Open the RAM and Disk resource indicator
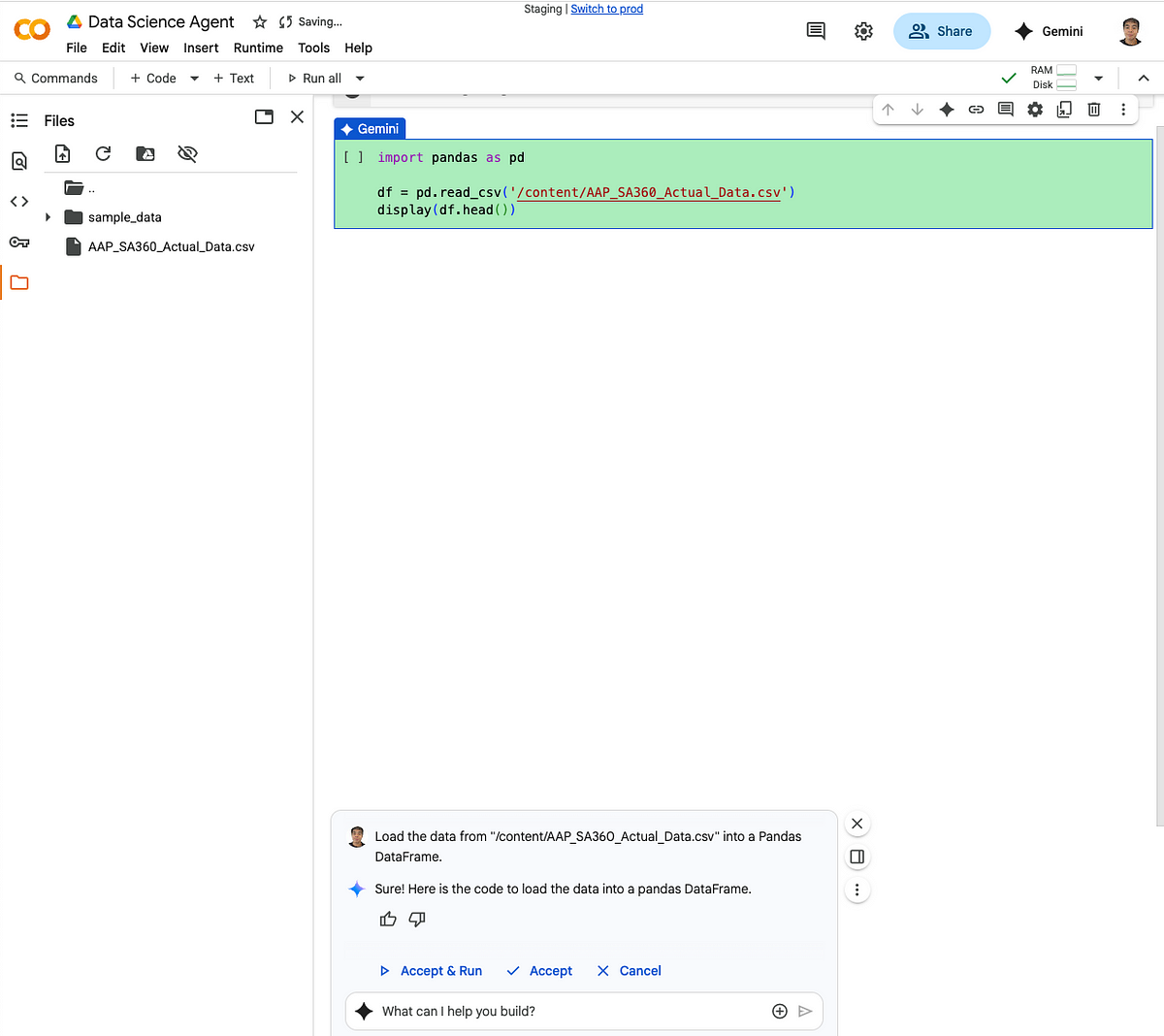Screen dimensions: 1164x1036 (x=1053, y=78)
